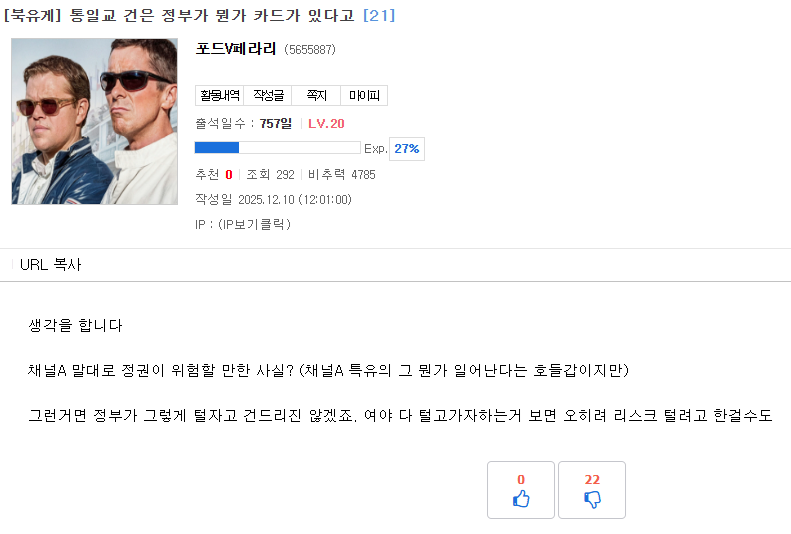Image resolution: width=791 pixels, height=534 pixels.
Task: Click the 27% experience percentage box
Action: (x=406, y=148)
